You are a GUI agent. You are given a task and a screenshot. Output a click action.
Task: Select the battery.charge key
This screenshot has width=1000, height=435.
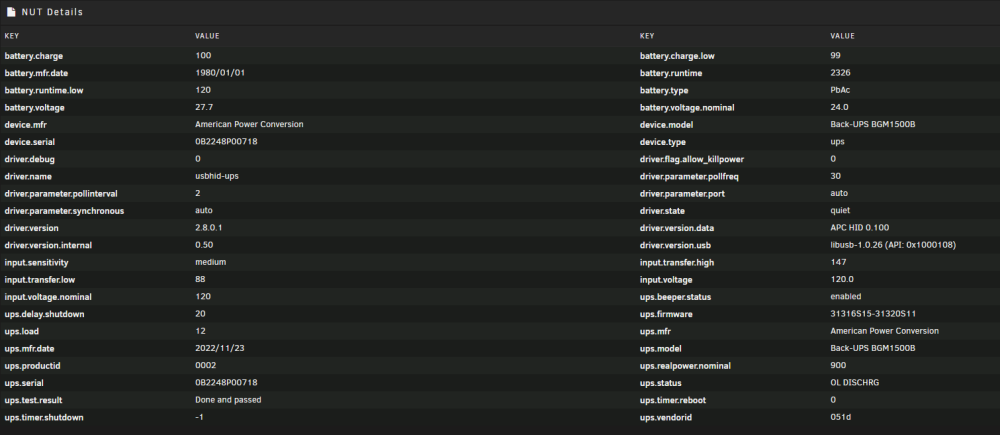(33, 55)
